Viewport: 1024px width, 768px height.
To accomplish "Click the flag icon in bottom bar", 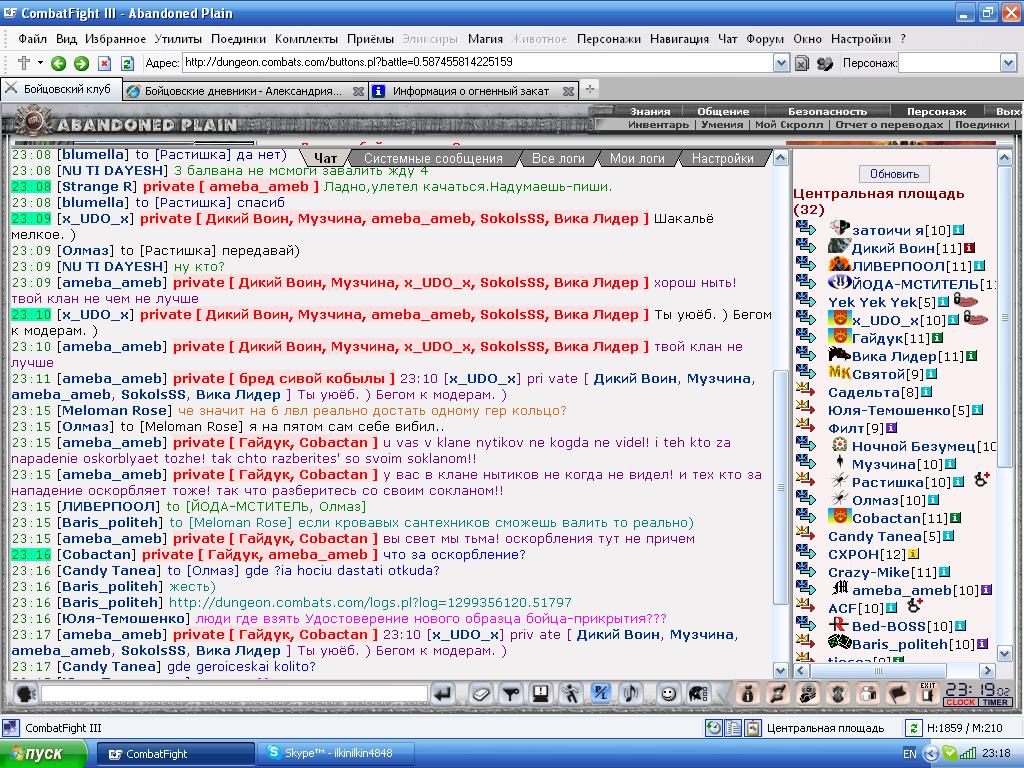I will pyautogui.click(x=898, y=694).
